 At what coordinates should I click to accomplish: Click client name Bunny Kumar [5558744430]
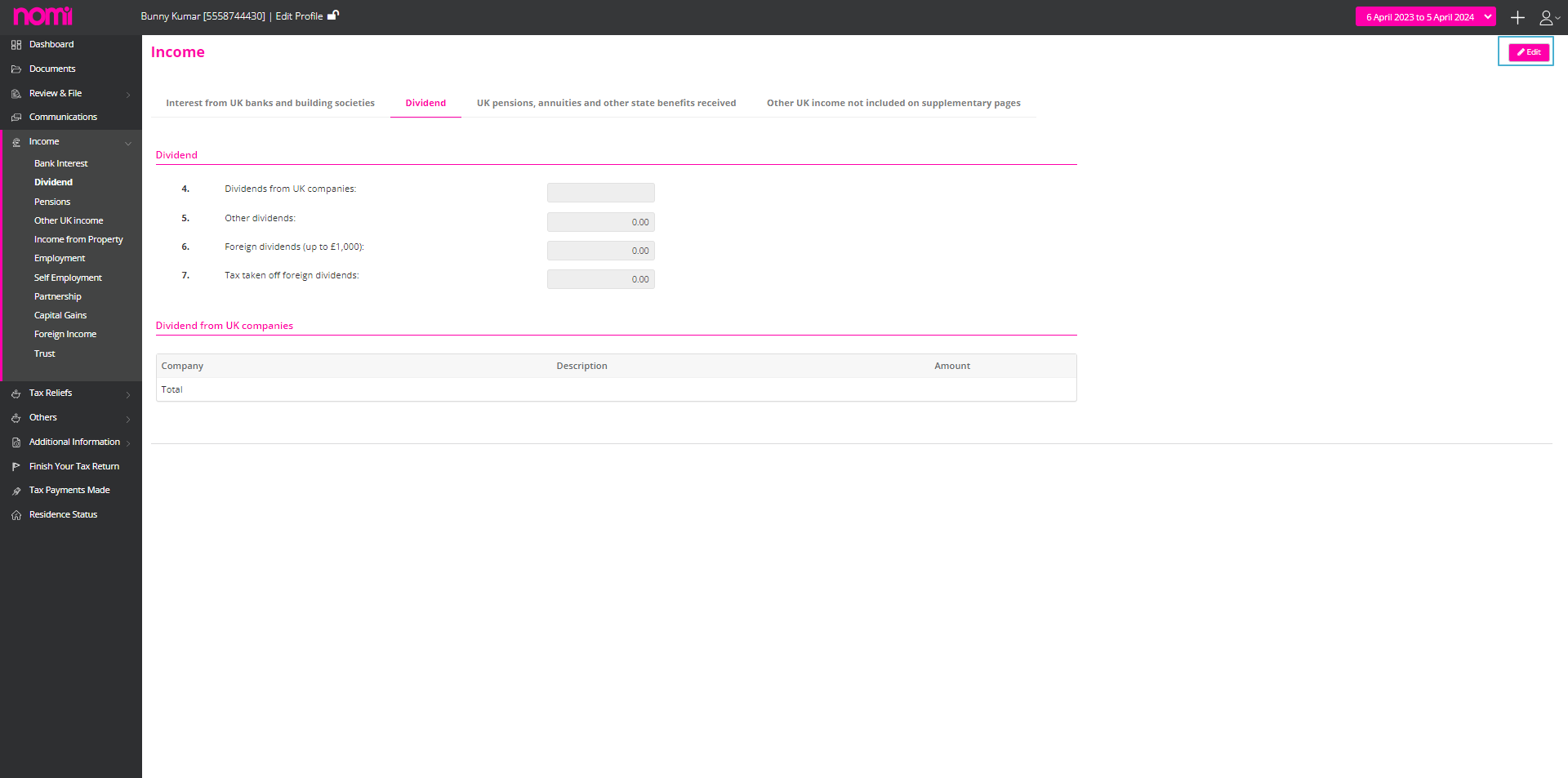203,16
